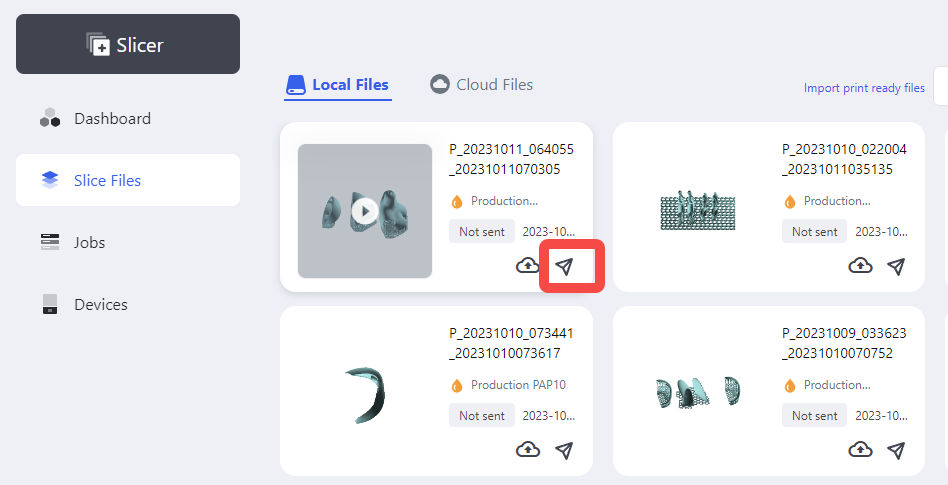This screenshot has width=948, height=485.
Task: Open the curved model thumbnail P_20231010_073441
Action: pos(365,394)
